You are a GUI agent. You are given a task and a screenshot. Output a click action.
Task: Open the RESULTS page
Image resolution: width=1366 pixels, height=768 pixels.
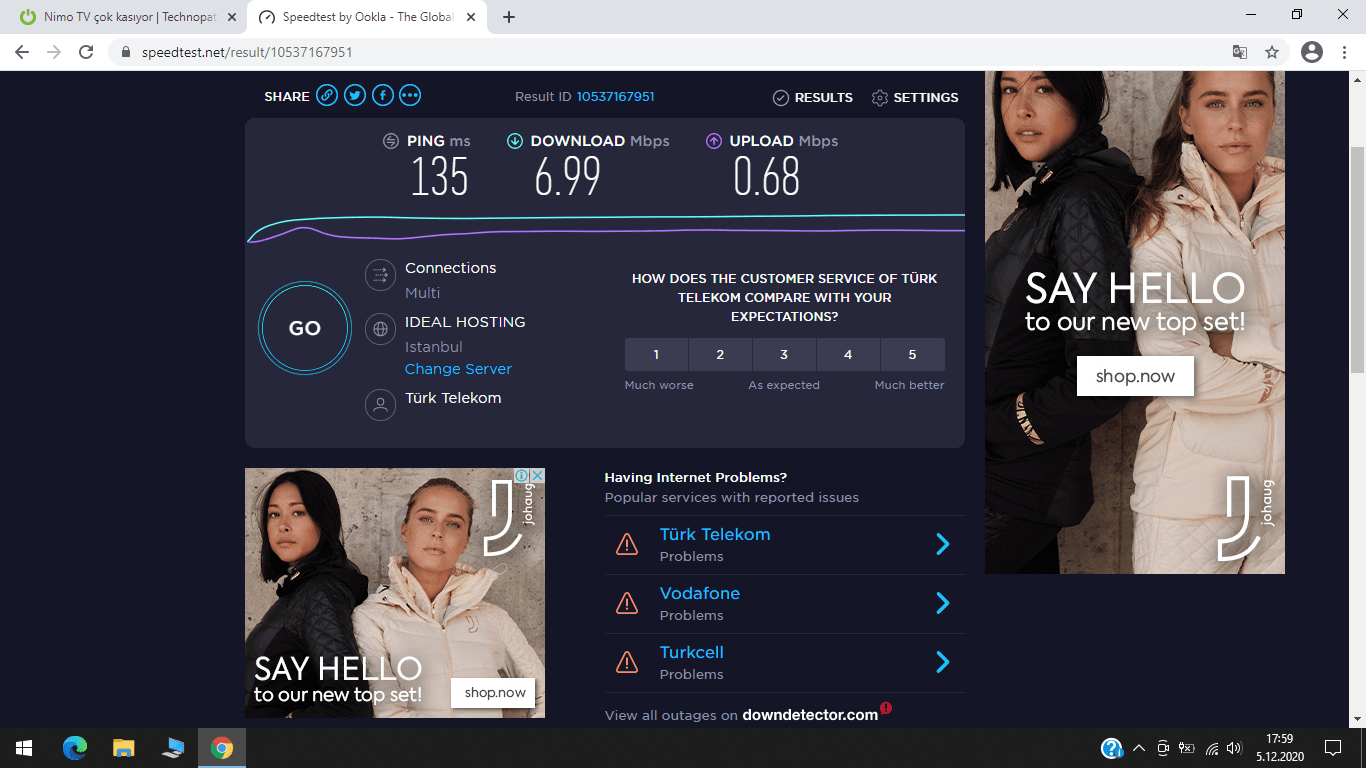pos(813,97)
